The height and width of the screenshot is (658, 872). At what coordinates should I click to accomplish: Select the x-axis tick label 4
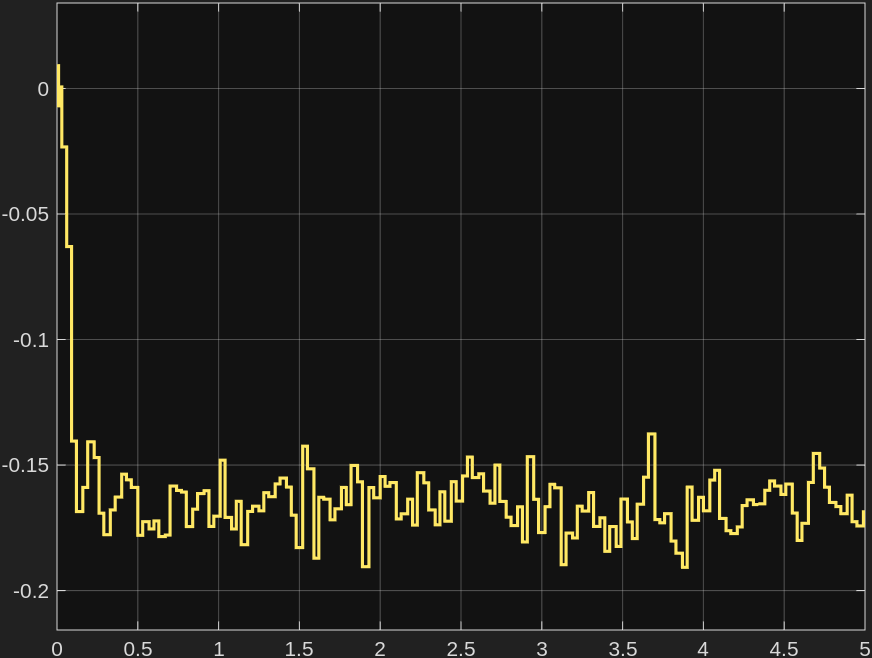point(703,647)
